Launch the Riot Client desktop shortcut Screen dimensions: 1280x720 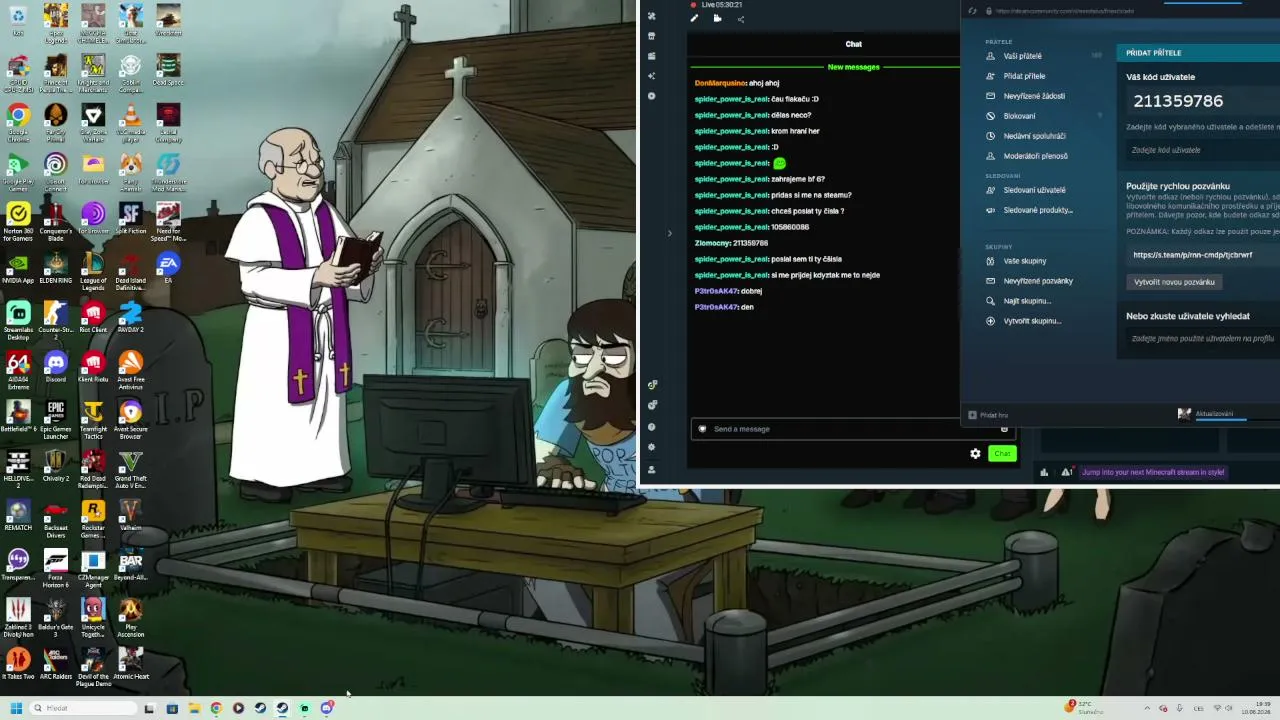[x=93, y=318]
